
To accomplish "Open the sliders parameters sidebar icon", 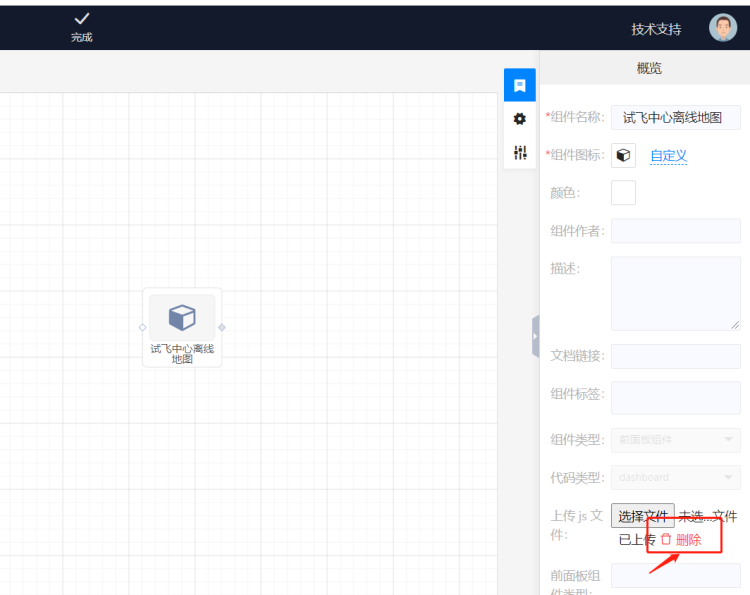I will (x=520, y=152).
